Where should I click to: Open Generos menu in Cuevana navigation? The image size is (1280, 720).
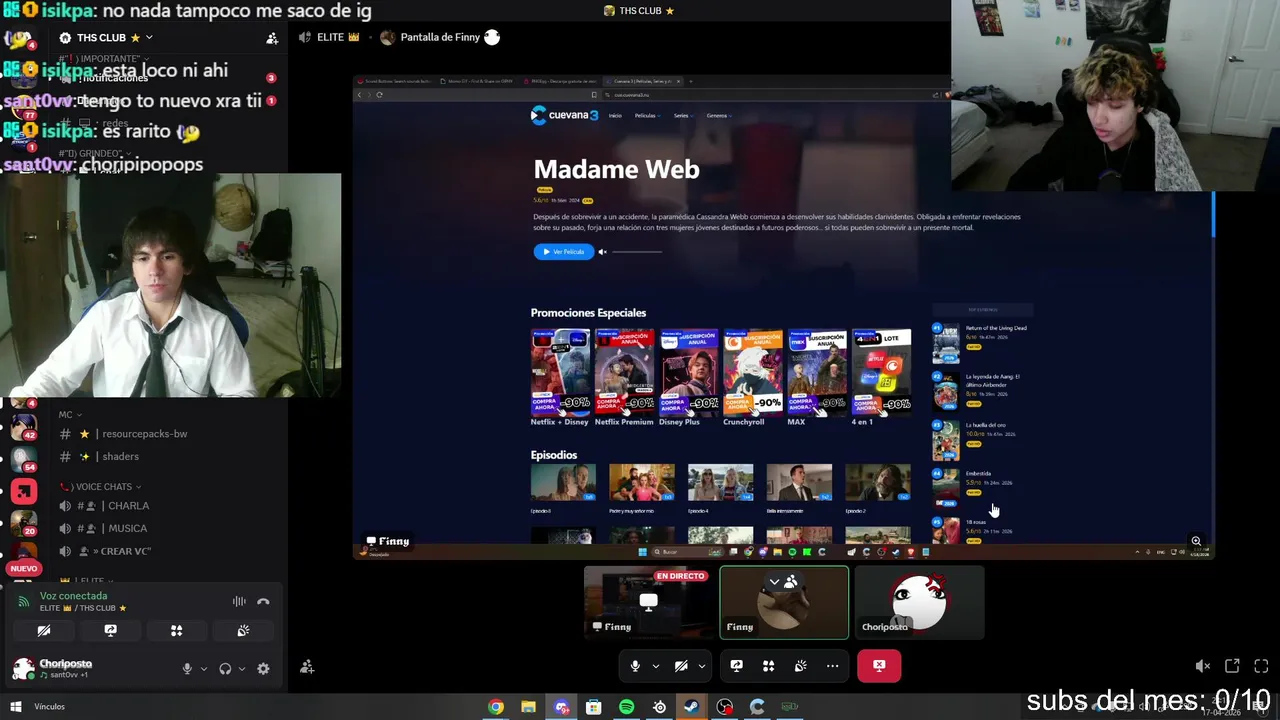(718, 116)
